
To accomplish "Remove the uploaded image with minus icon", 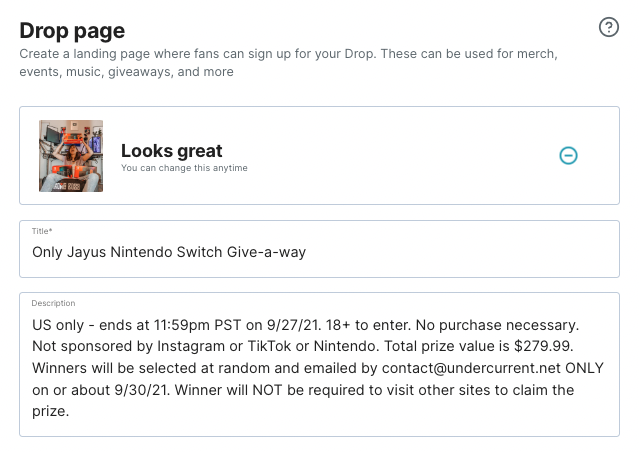I will pyautogui.click(x=568, y=155).
